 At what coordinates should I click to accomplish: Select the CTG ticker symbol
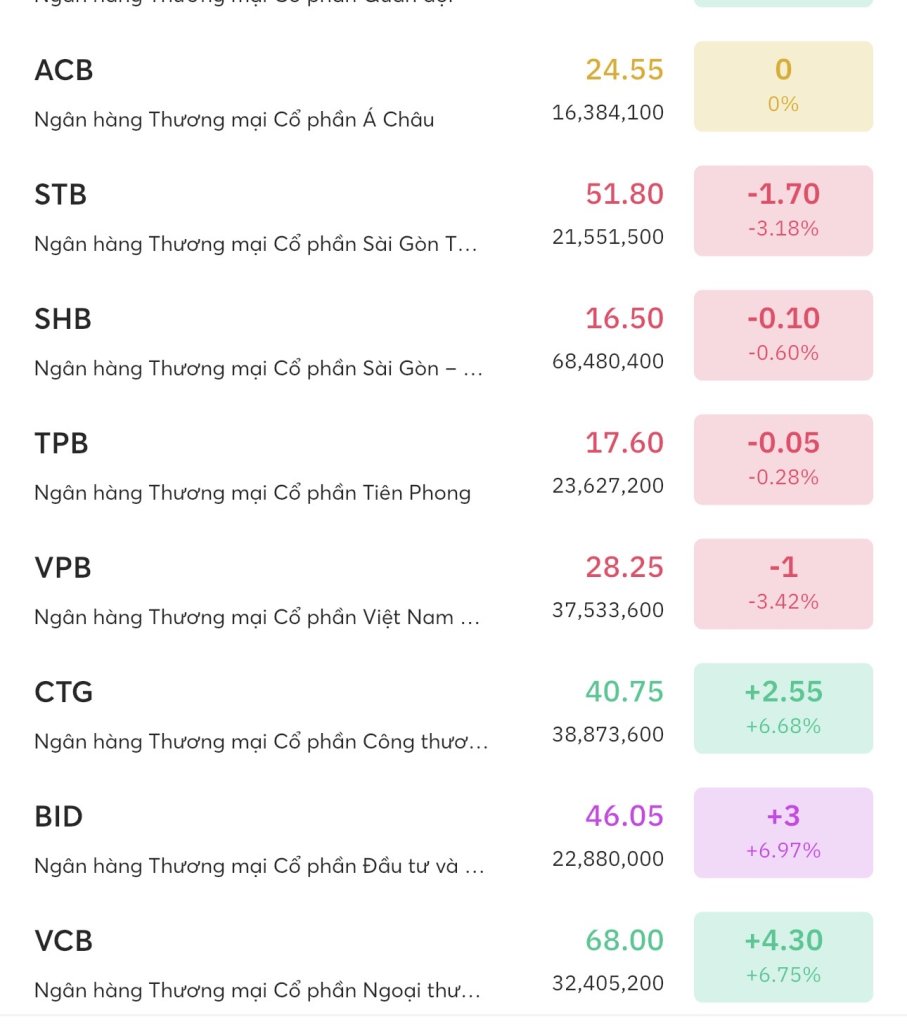click(64, 692)
